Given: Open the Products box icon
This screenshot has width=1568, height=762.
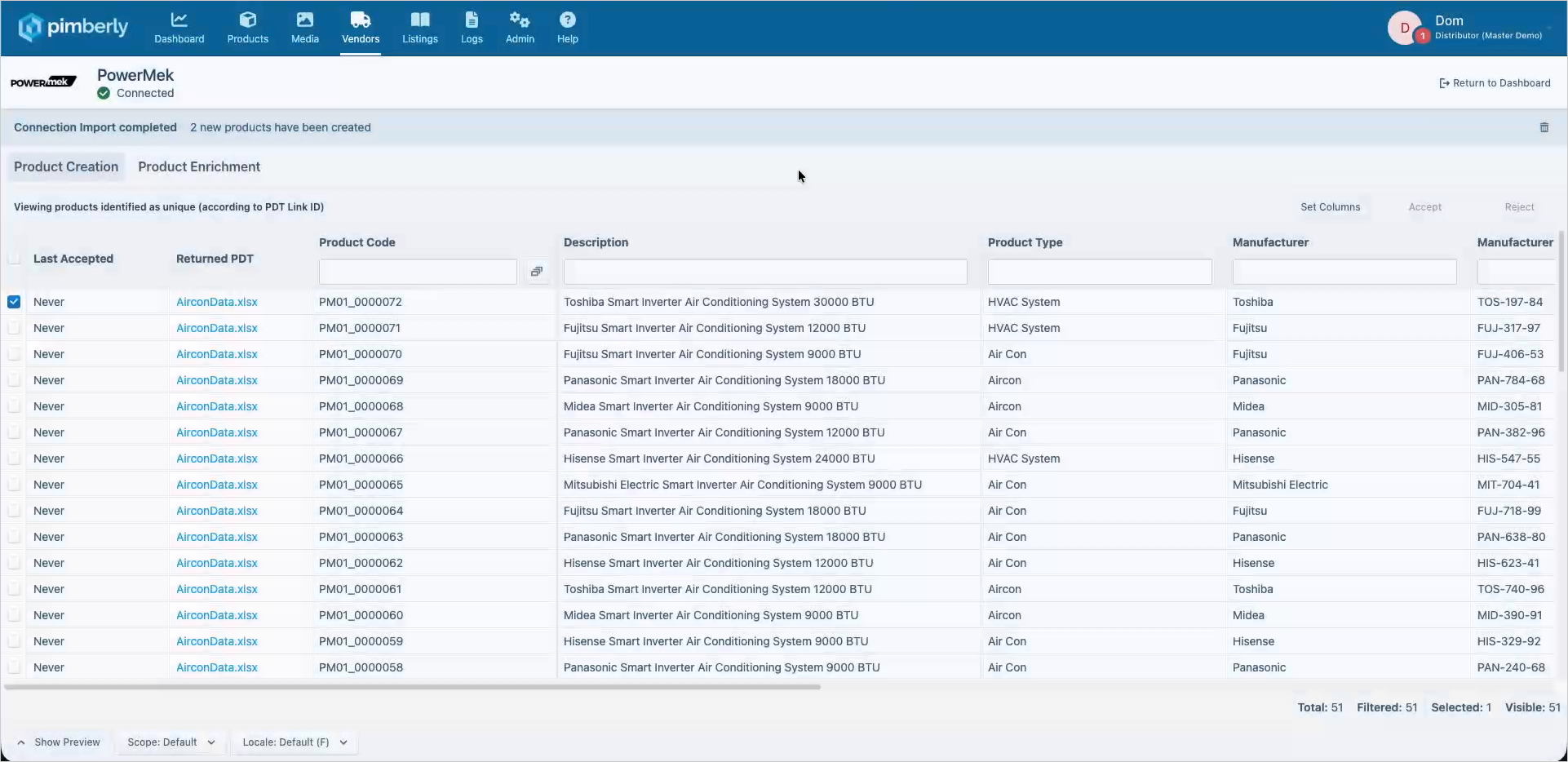Looking at the screenshot, I should (x=248, y=20).
